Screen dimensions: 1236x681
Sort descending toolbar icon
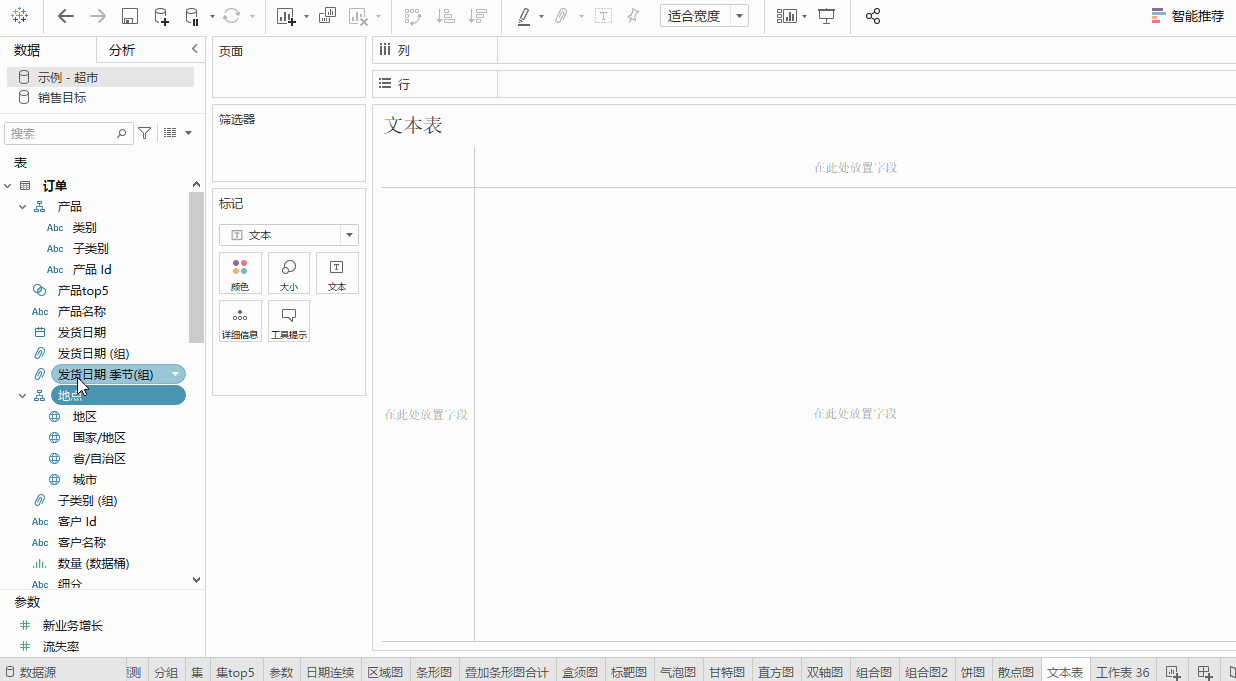[x=478, y=16]
